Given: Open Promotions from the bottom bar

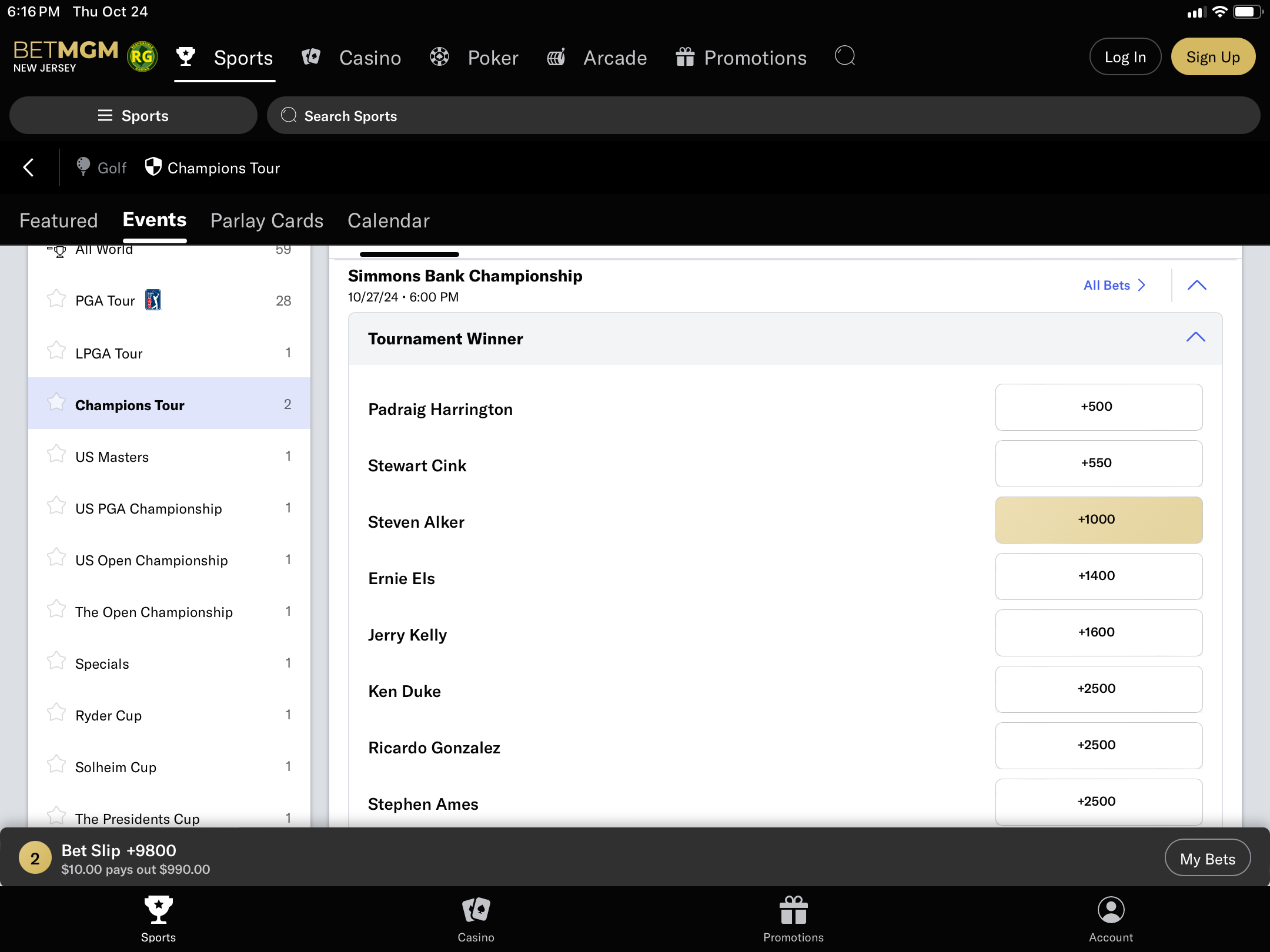Looking at the screenshot, I should [x=793, y=919].
